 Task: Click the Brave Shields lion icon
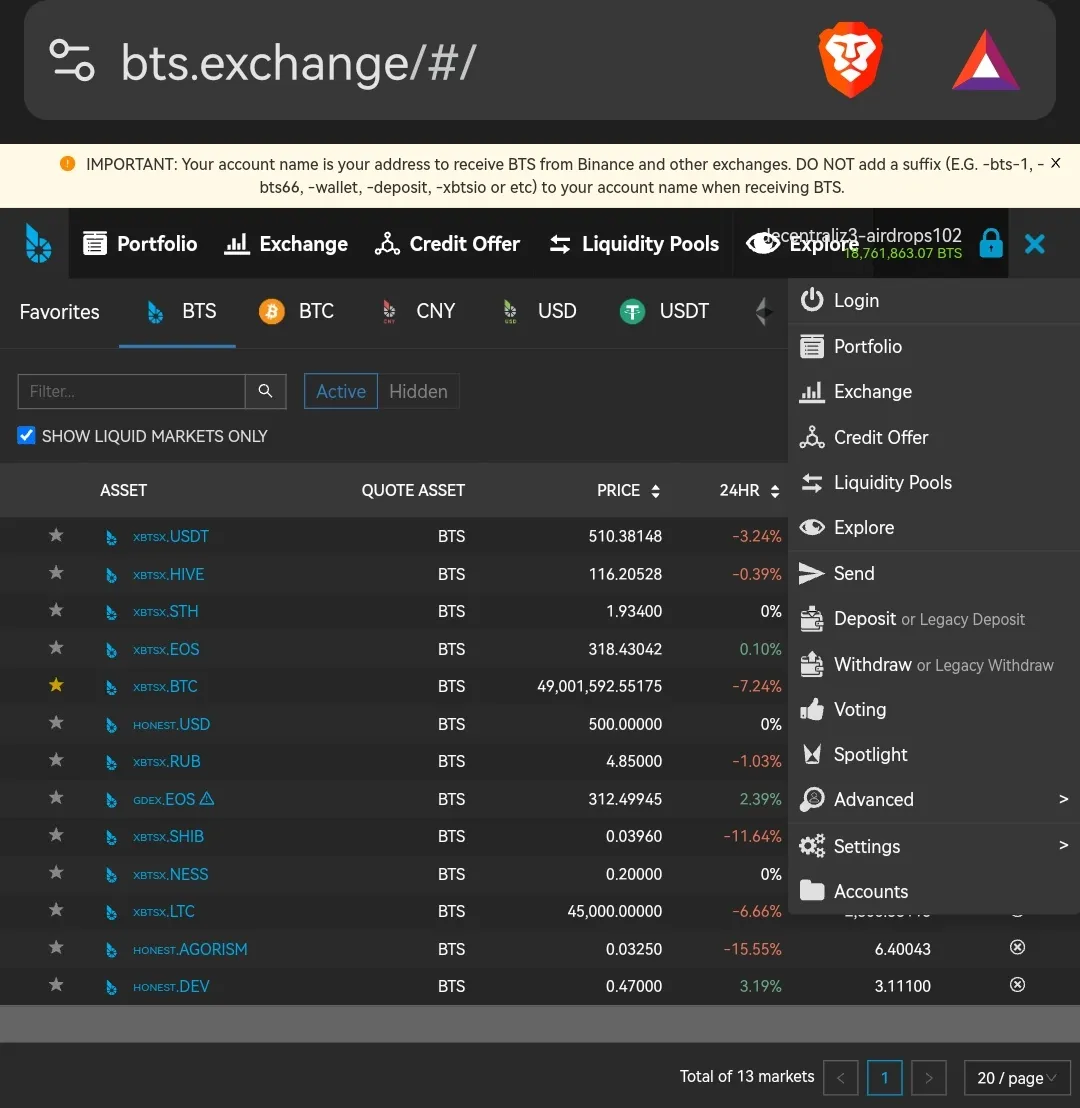(x=850, y=61)
